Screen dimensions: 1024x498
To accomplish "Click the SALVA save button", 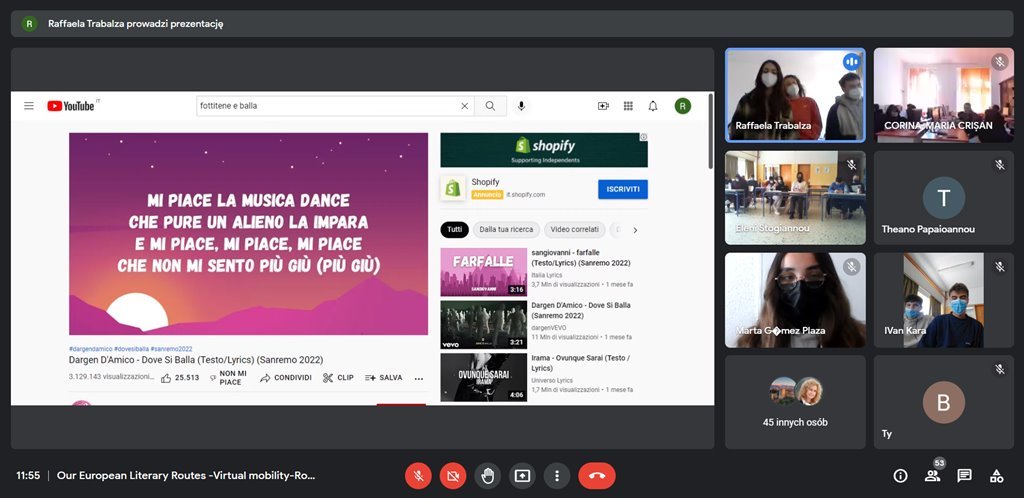I will [x=383, y=378].
